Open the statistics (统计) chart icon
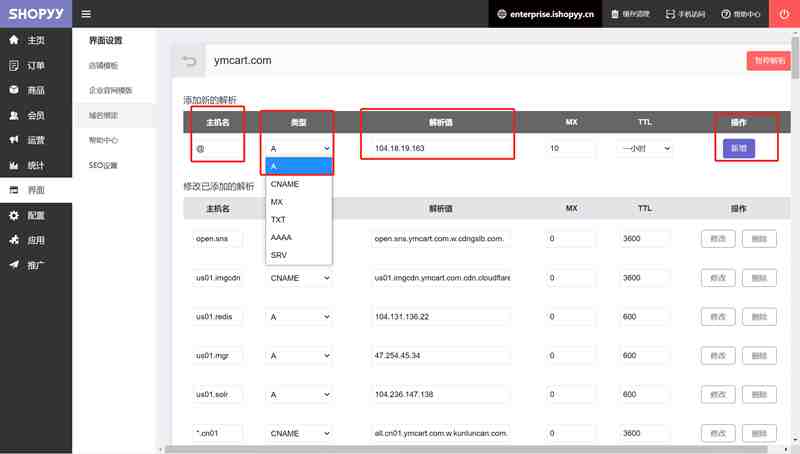The width and height of the screenshot is (800, 454). click(x=14, y=165)
